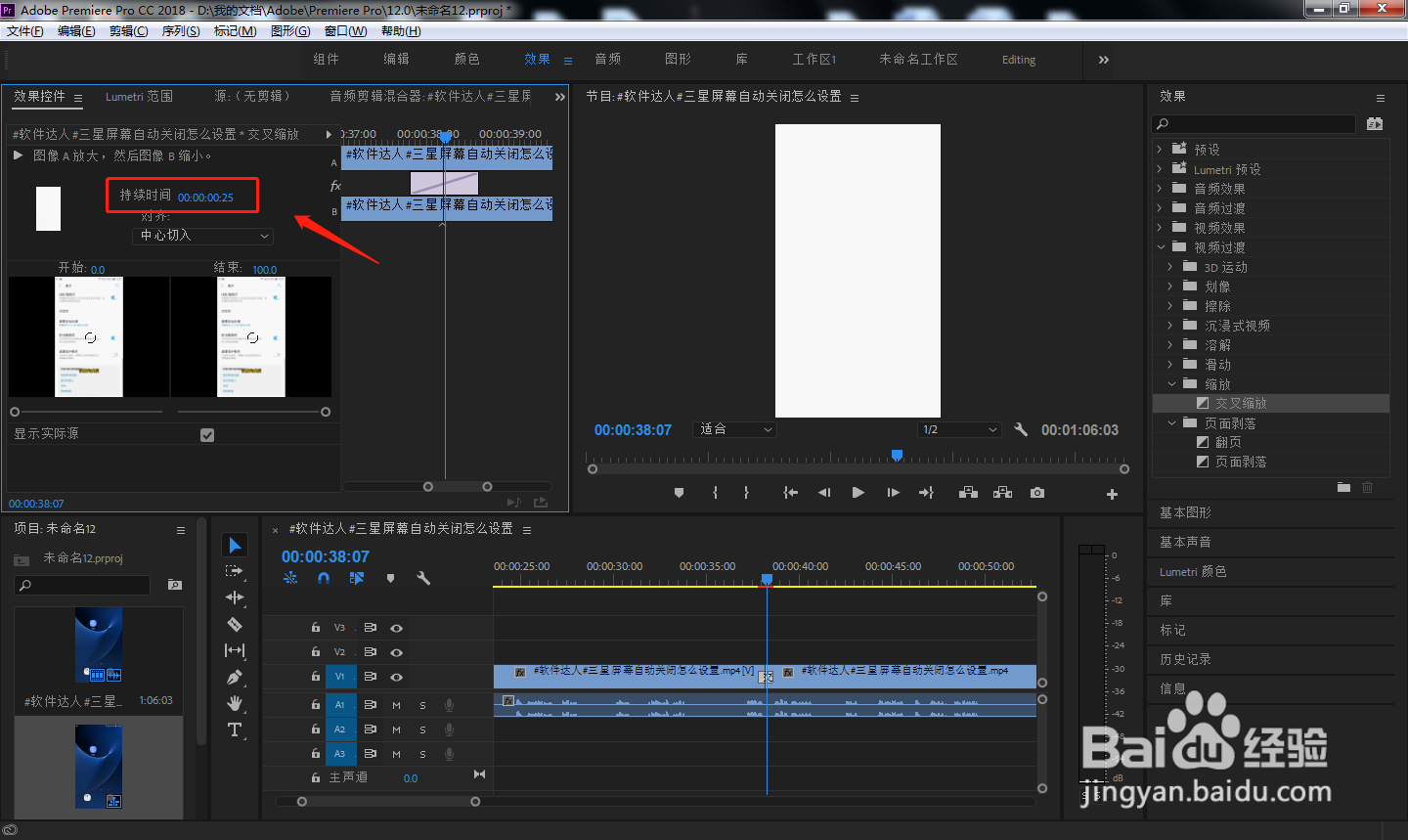Select the Razor tool
This screenshot has height=840, width=1408.
tap(235, 624)
